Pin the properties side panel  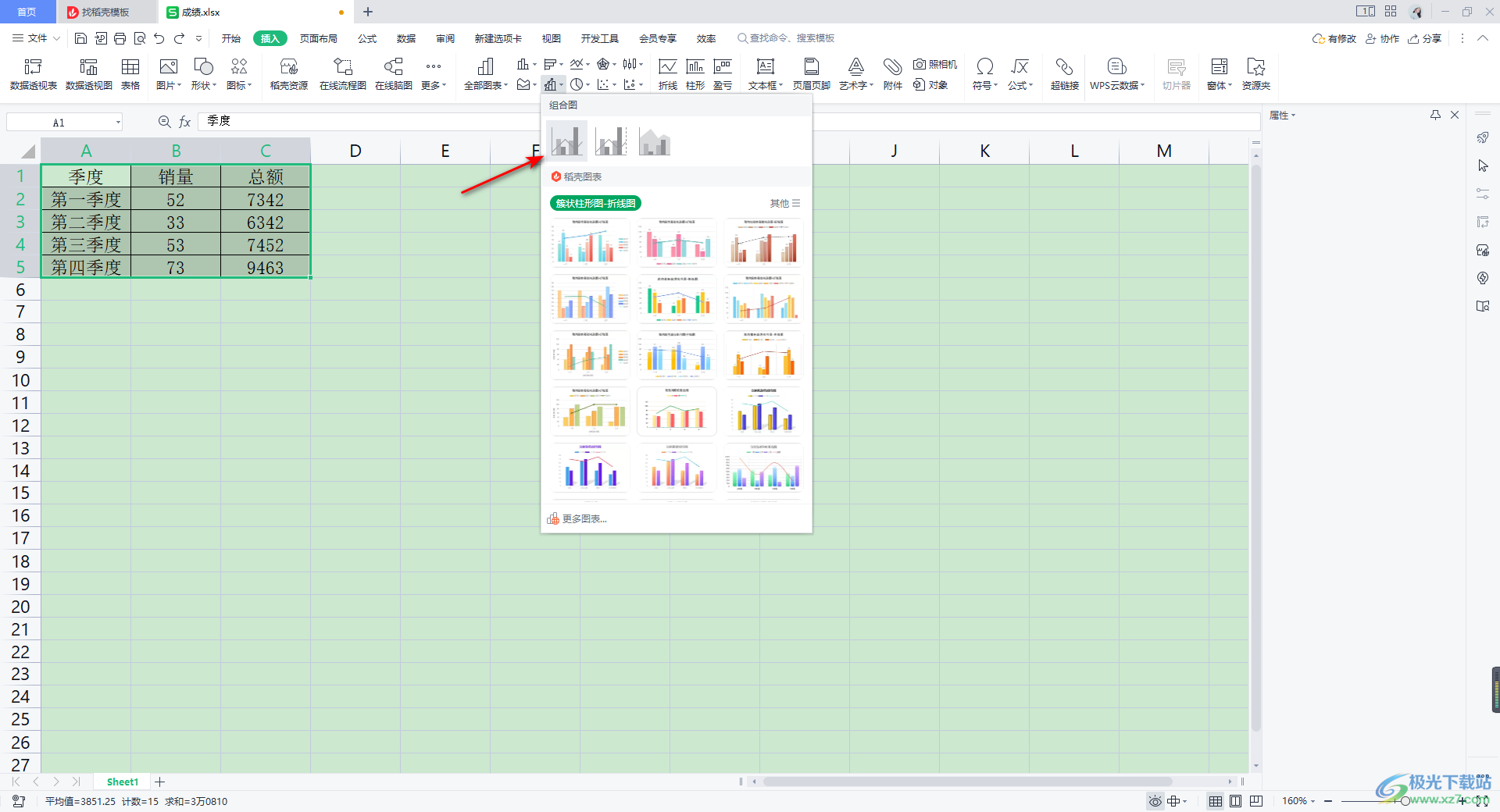(x=1435, y=115)
